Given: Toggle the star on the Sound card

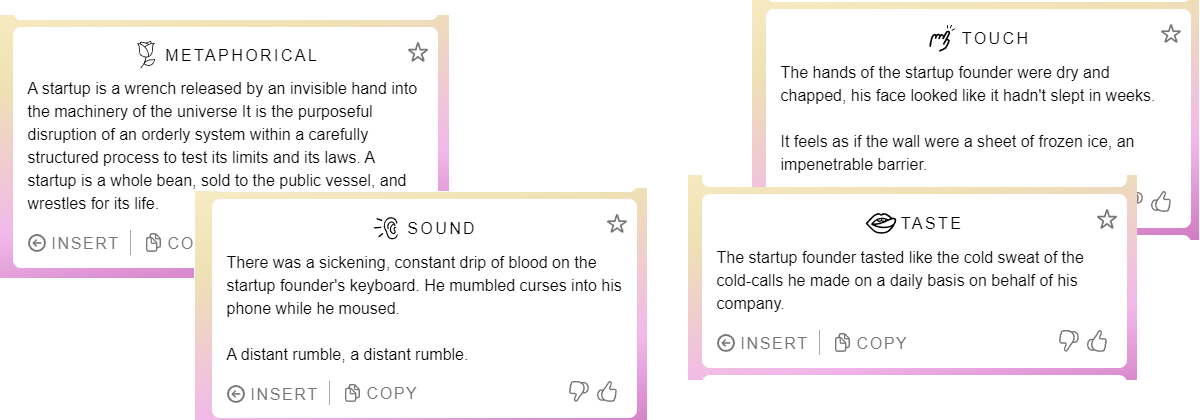Looking at the screenshot, I should coord(616,224).
